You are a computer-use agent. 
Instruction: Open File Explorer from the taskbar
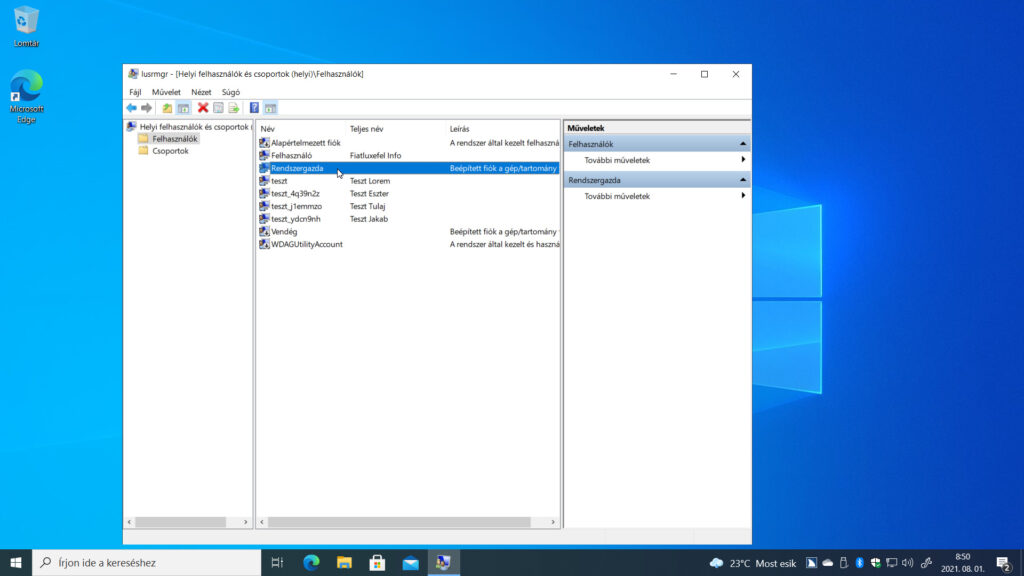[x=344, y=562]
